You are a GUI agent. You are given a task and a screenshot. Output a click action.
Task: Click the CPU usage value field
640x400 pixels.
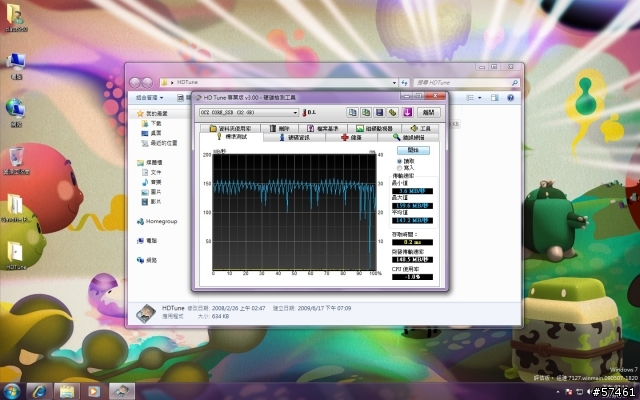(412, 277)
